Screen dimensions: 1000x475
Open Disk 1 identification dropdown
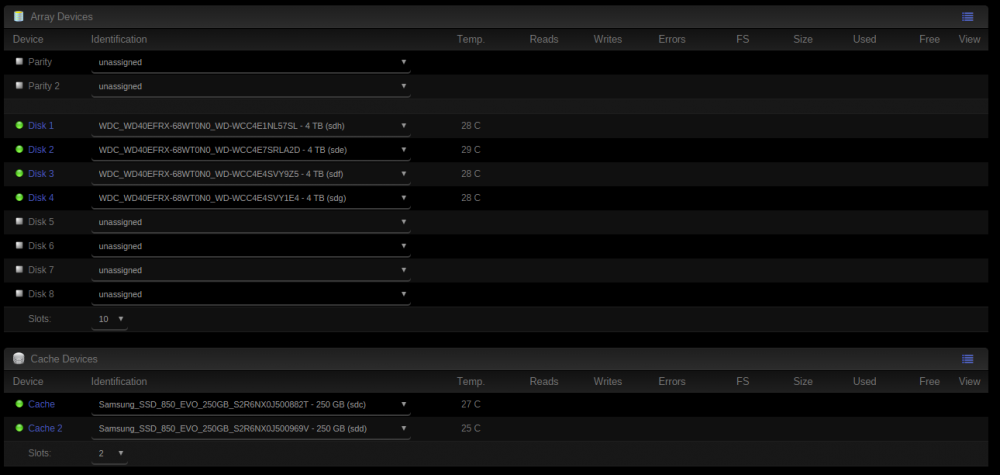(x=251, y=126)
